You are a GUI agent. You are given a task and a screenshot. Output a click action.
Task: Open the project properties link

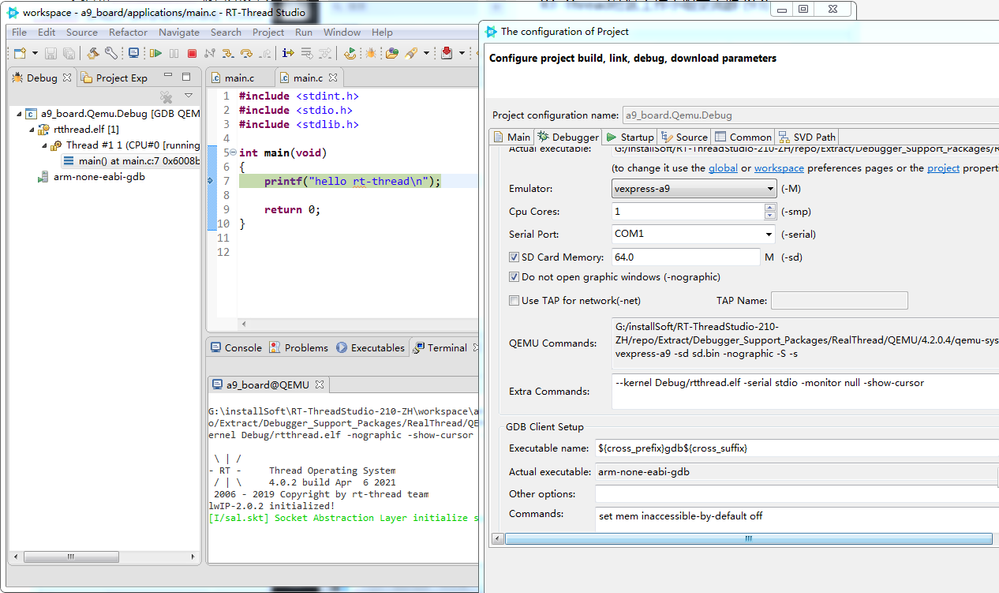click(943, 168)
